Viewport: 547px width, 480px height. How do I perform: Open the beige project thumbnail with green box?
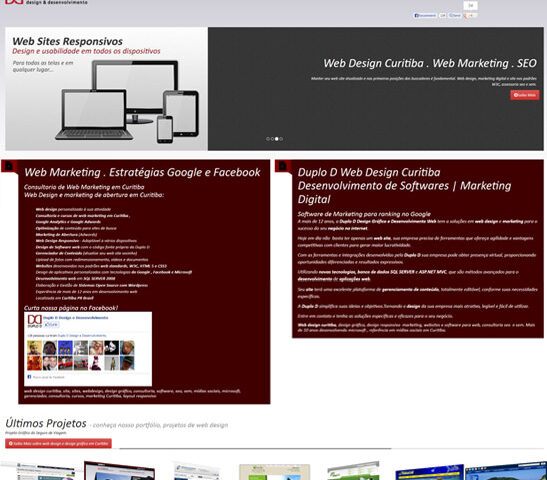point(275,472)
